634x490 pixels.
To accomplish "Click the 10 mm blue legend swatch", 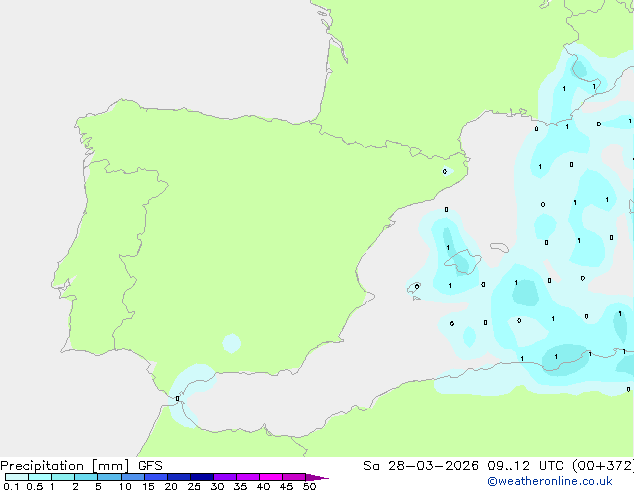I will [x=133, y=477].
